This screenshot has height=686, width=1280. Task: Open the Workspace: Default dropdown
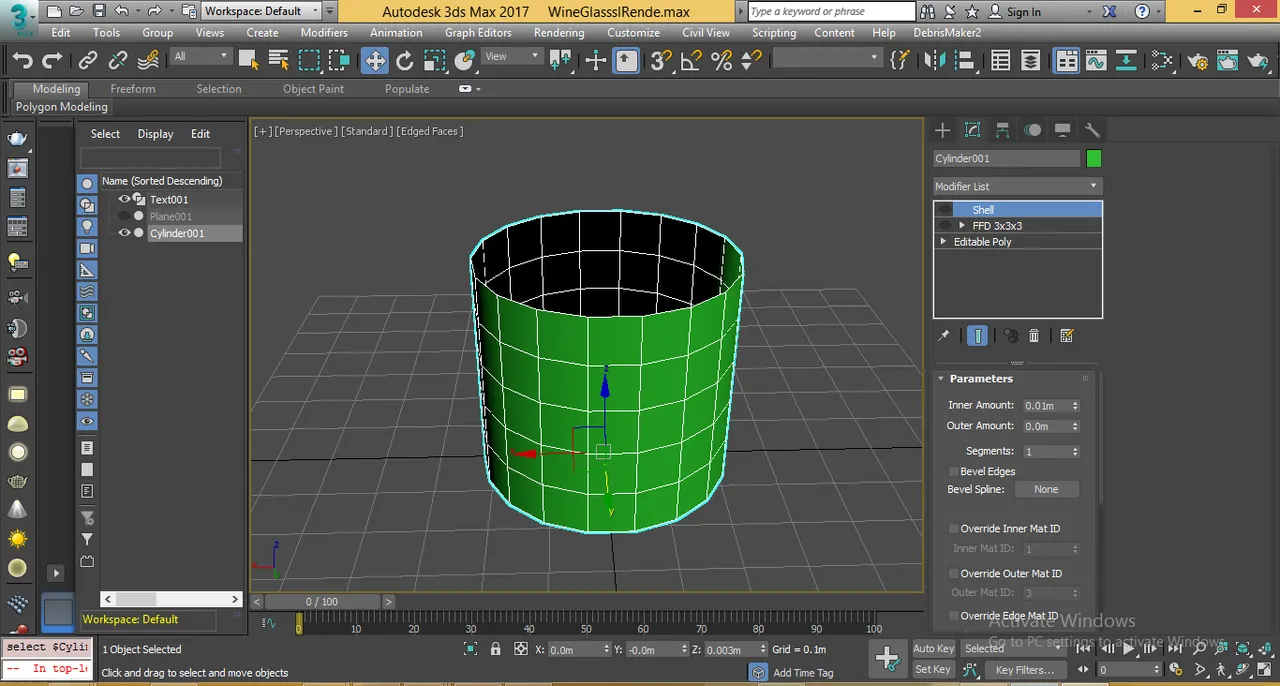pyautogui.click(x=263, y=11)
